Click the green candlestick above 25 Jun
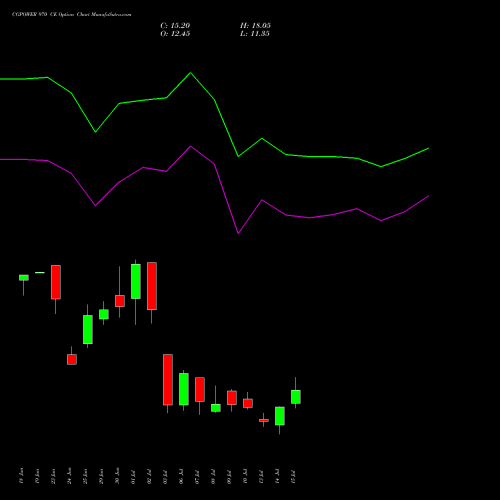The image size is (500, 500). (x=88, y=329)
